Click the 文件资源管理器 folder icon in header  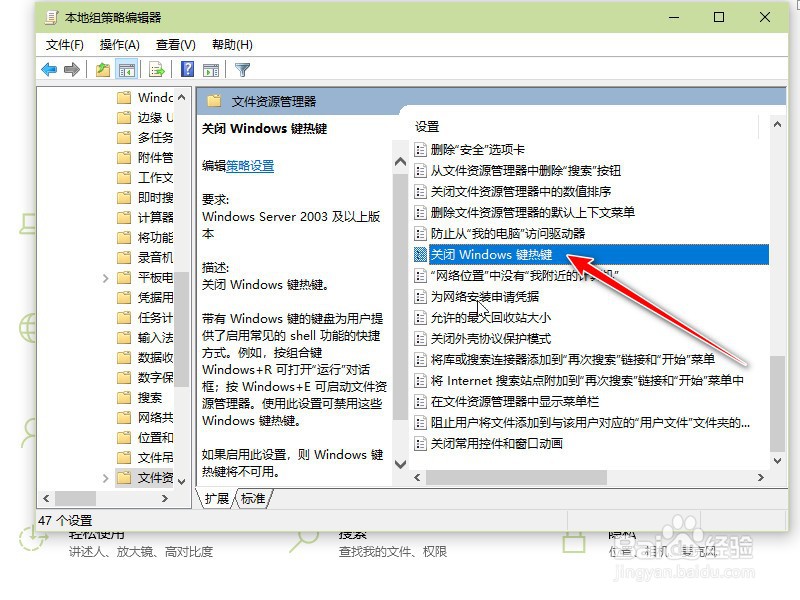(213, 100)
